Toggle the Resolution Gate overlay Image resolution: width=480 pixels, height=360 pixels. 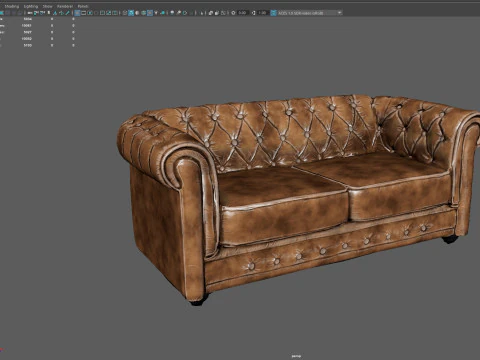pyautogui.click(x=90, y=13)
